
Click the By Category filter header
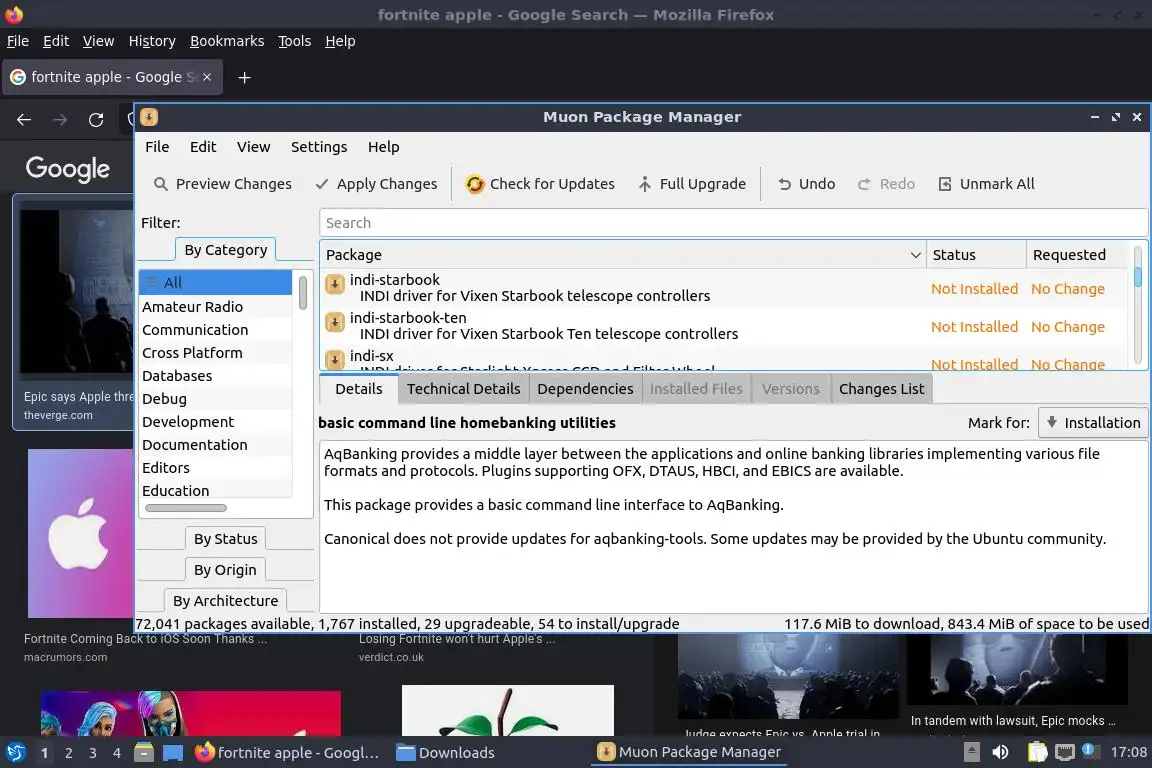tap(226, 250)
